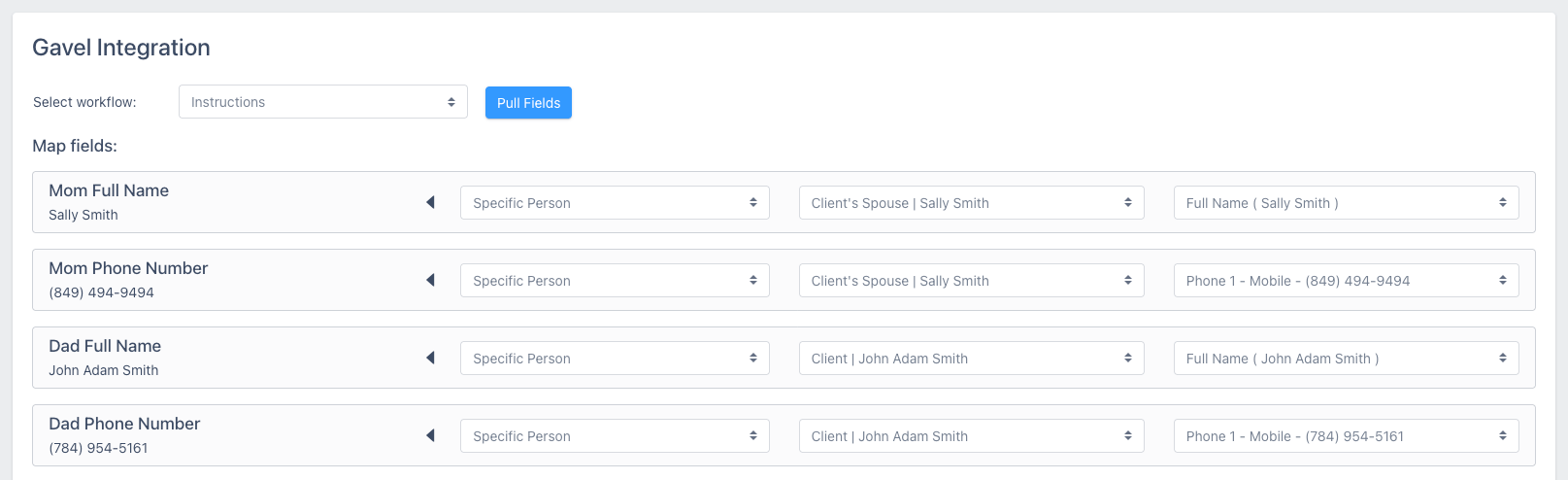Click the left arrow icon for Mom Full Name
The height and width of the screenshot is (480, 1568).
coord(430,202)
